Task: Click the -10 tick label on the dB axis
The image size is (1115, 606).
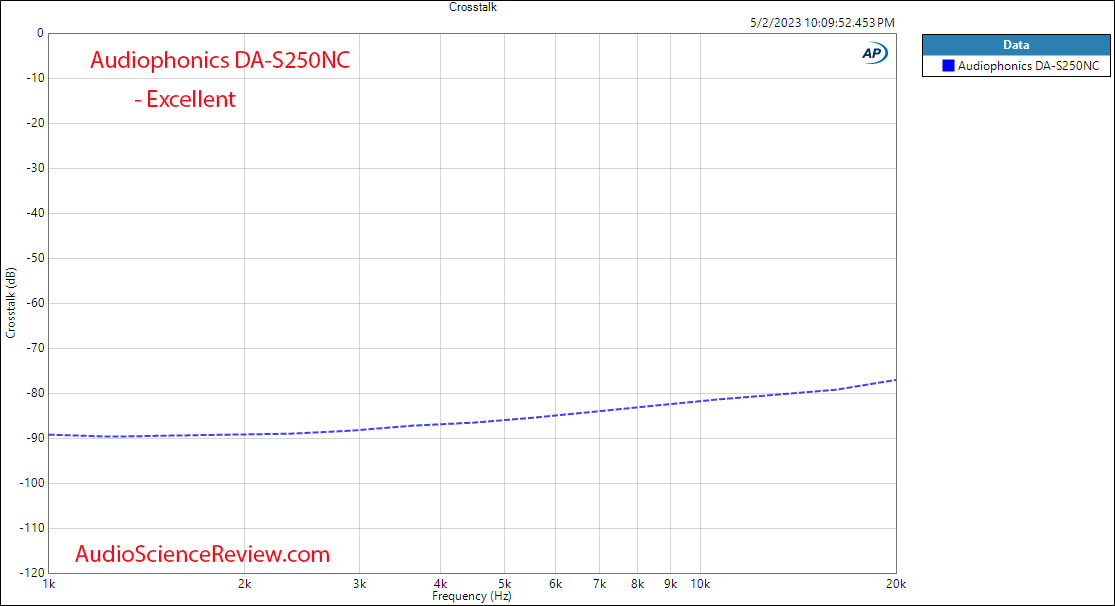Action: [x=35, y=78]
